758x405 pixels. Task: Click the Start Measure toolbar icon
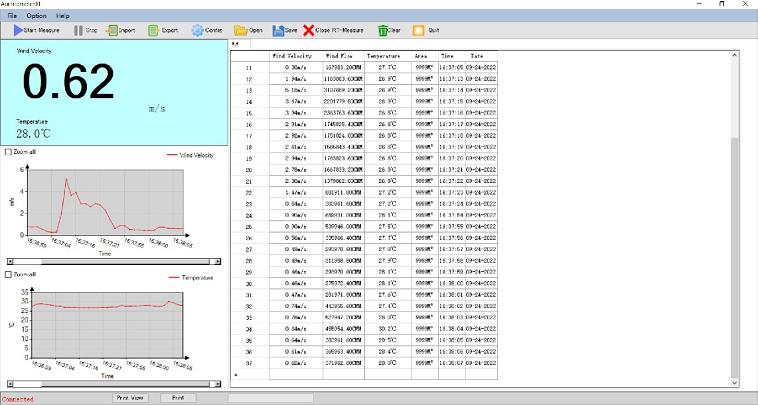pos(17,31)
